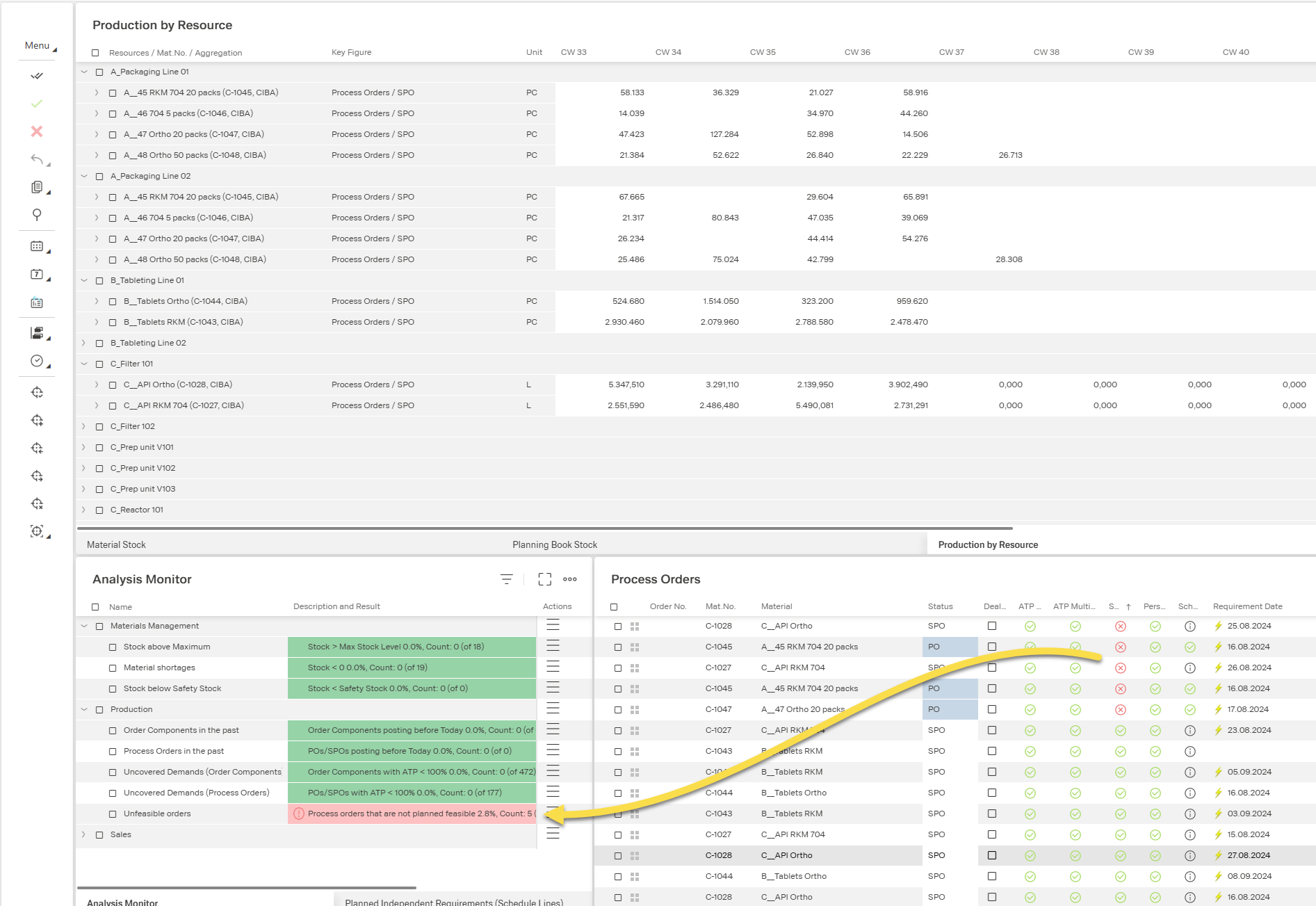Open actions menu for Stock above Maximum
This screenshot has width=1316, height=906.
tap(553, 647)
